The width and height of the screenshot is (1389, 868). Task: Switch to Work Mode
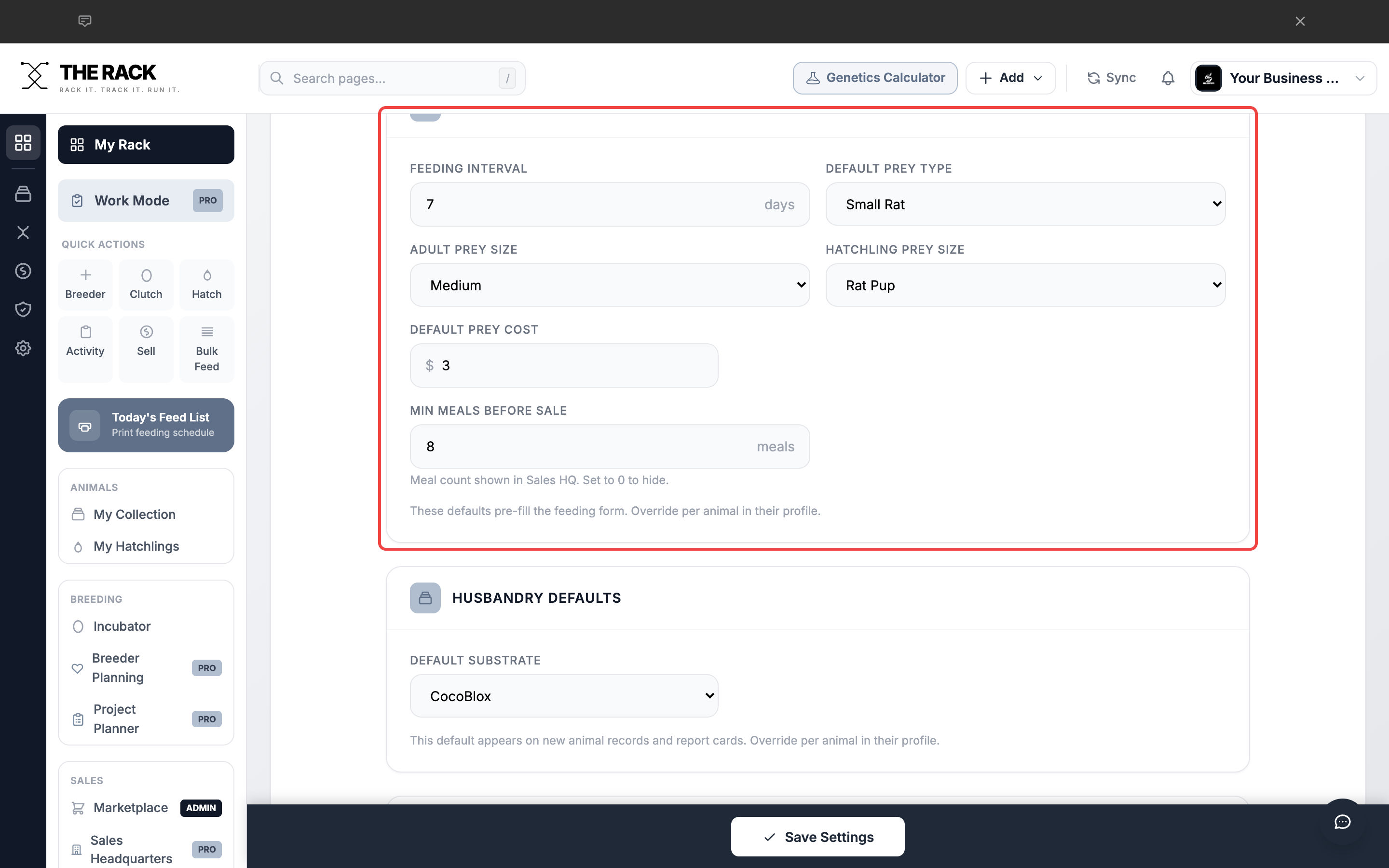click(x=146, y=200)
